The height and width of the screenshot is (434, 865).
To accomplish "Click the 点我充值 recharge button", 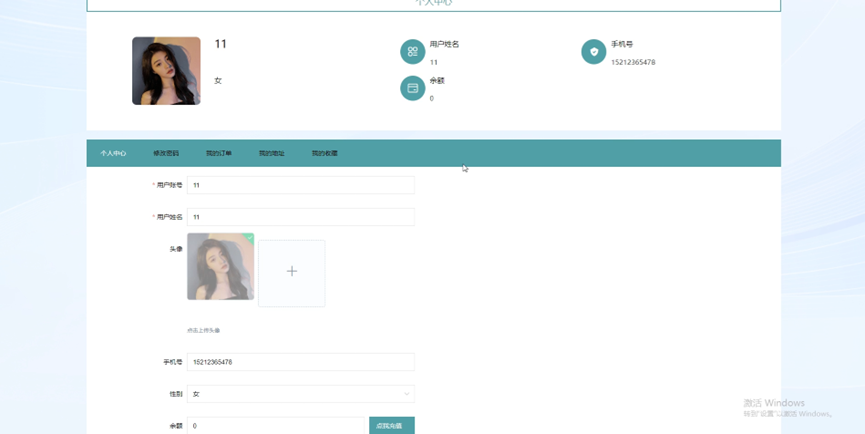I will click(x=392, y=426).
